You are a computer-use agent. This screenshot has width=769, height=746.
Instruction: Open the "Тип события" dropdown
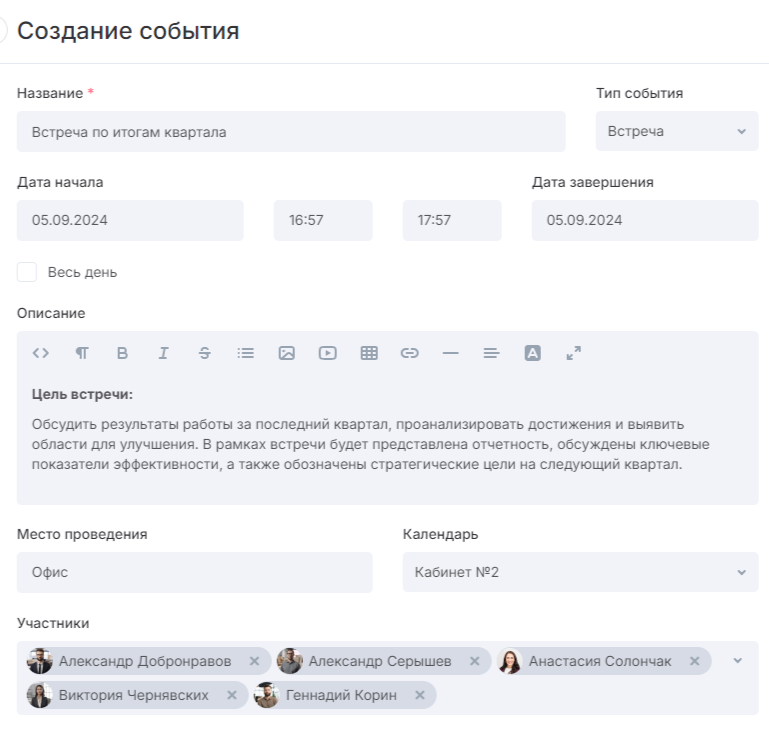coord(676,131)
